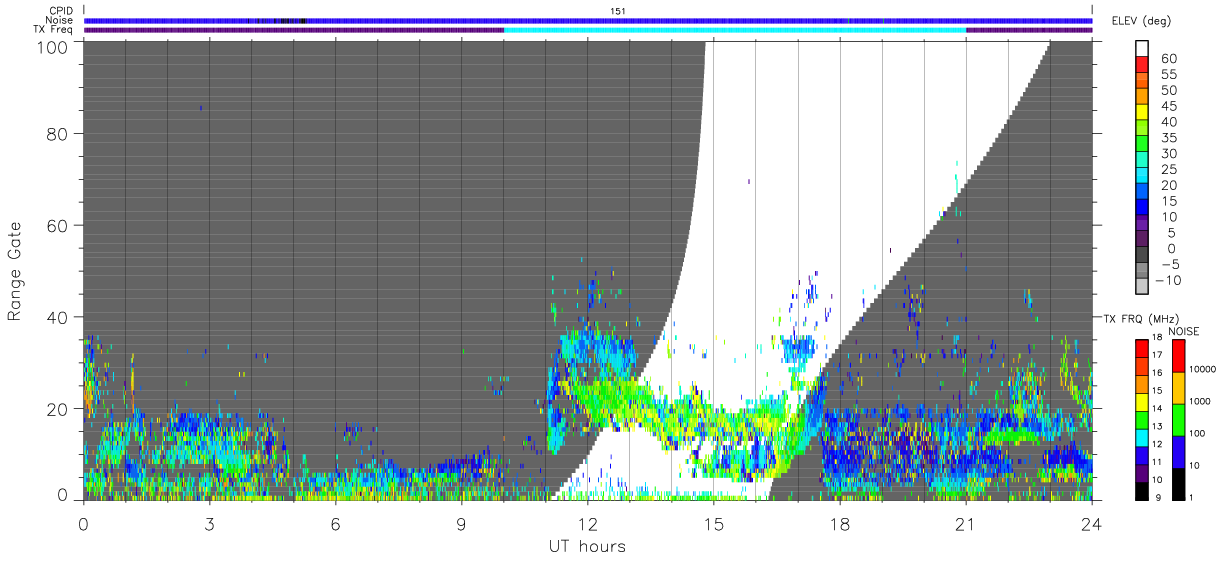Select the TX Freq row label
Viewport: 1228px width, 567px height.
54,30
